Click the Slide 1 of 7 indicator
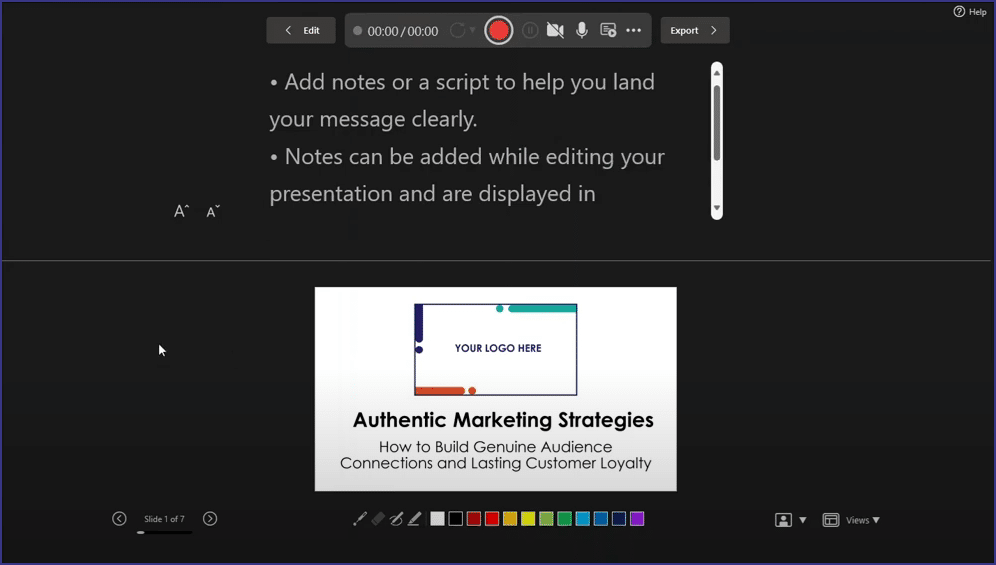This screenshot has width=996, height=565. tap(165, 519)
